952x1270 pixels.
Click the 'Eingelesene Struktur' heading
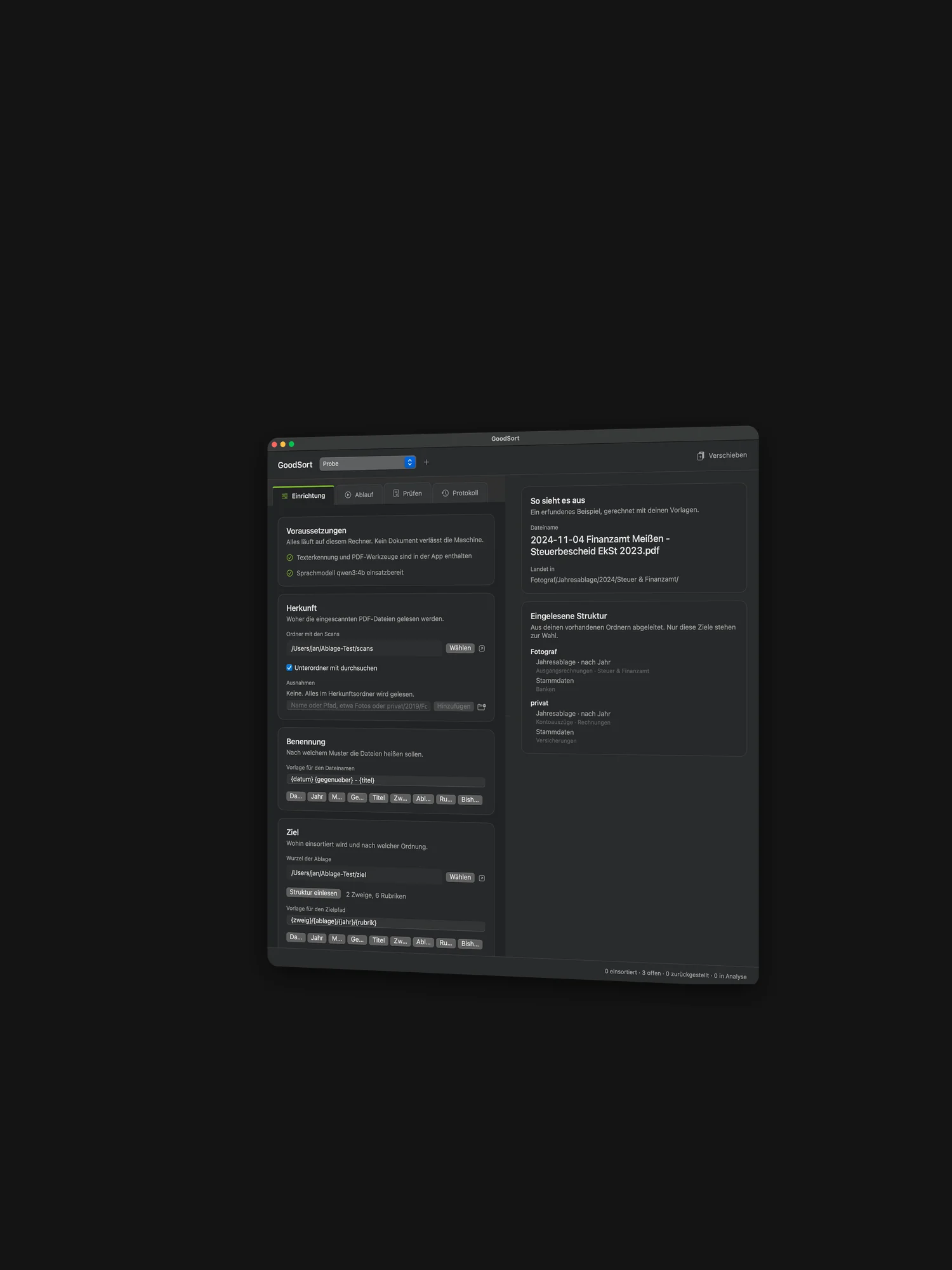[569, 616]
